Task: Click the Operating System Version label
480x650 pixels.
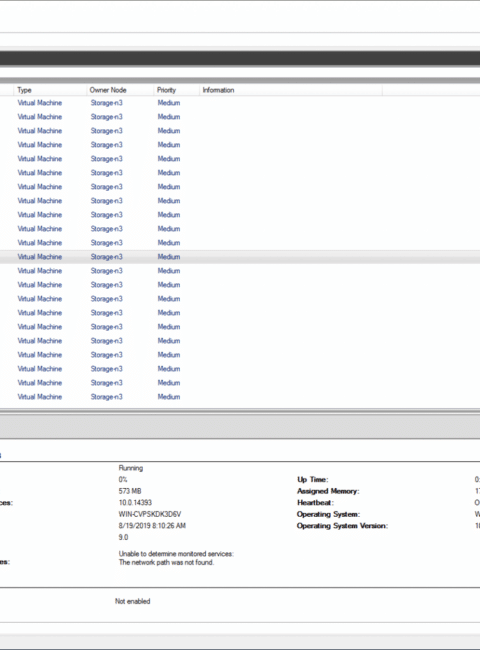Action: (x=342, y=526)
